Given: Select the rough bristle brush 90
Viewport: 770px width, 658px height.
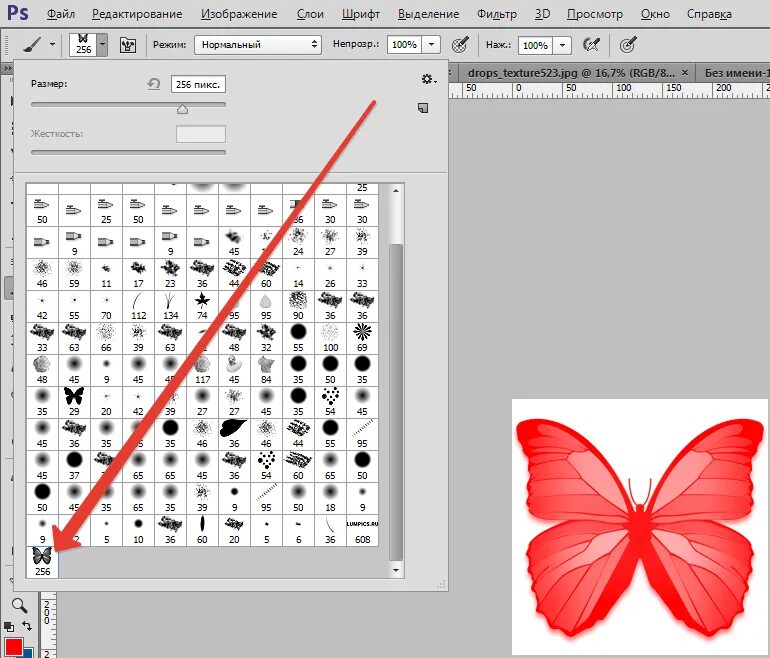Looking at the screenshot, I should pos(298,305).
